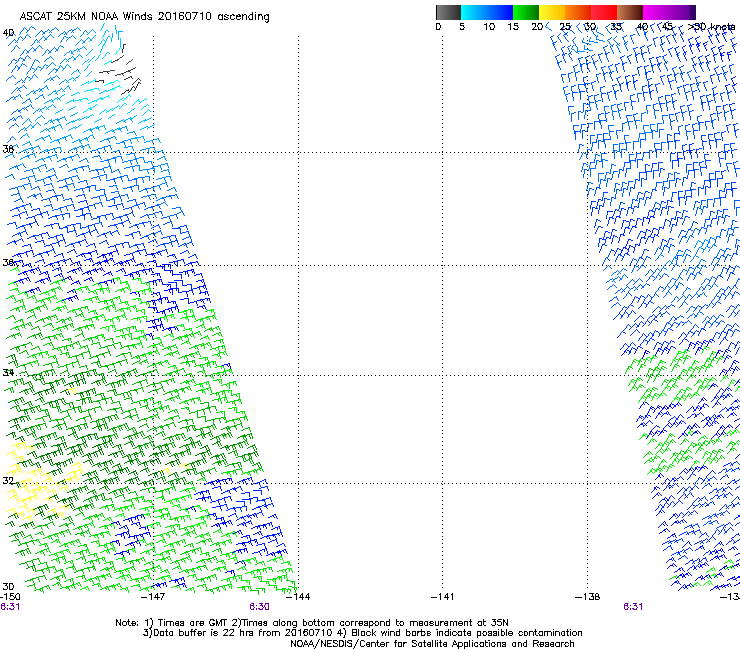This screenshot has width=740, height=650.
Task: Click the latitude label '30'
Action: point(8,586)
